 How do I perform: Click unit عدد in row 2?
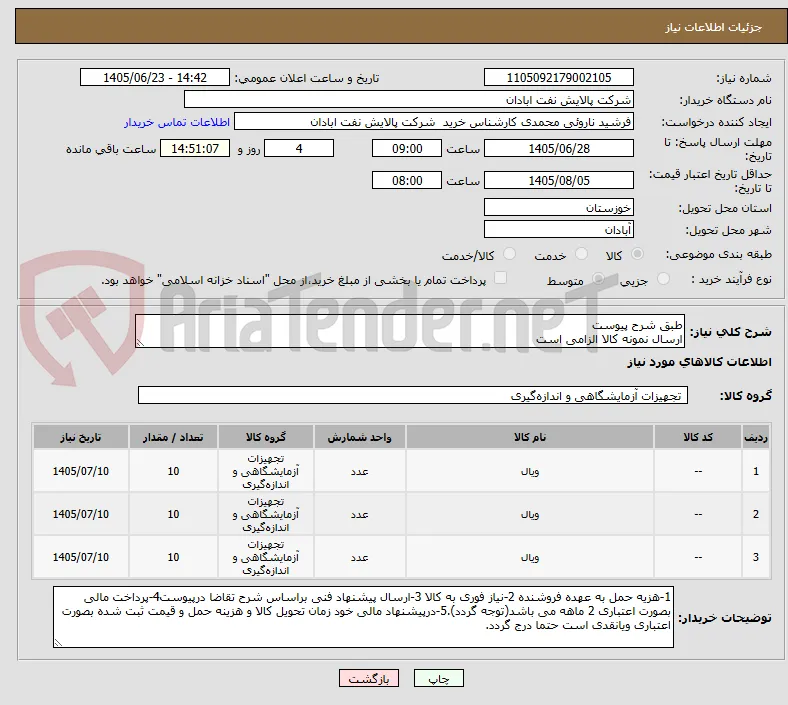359,515
